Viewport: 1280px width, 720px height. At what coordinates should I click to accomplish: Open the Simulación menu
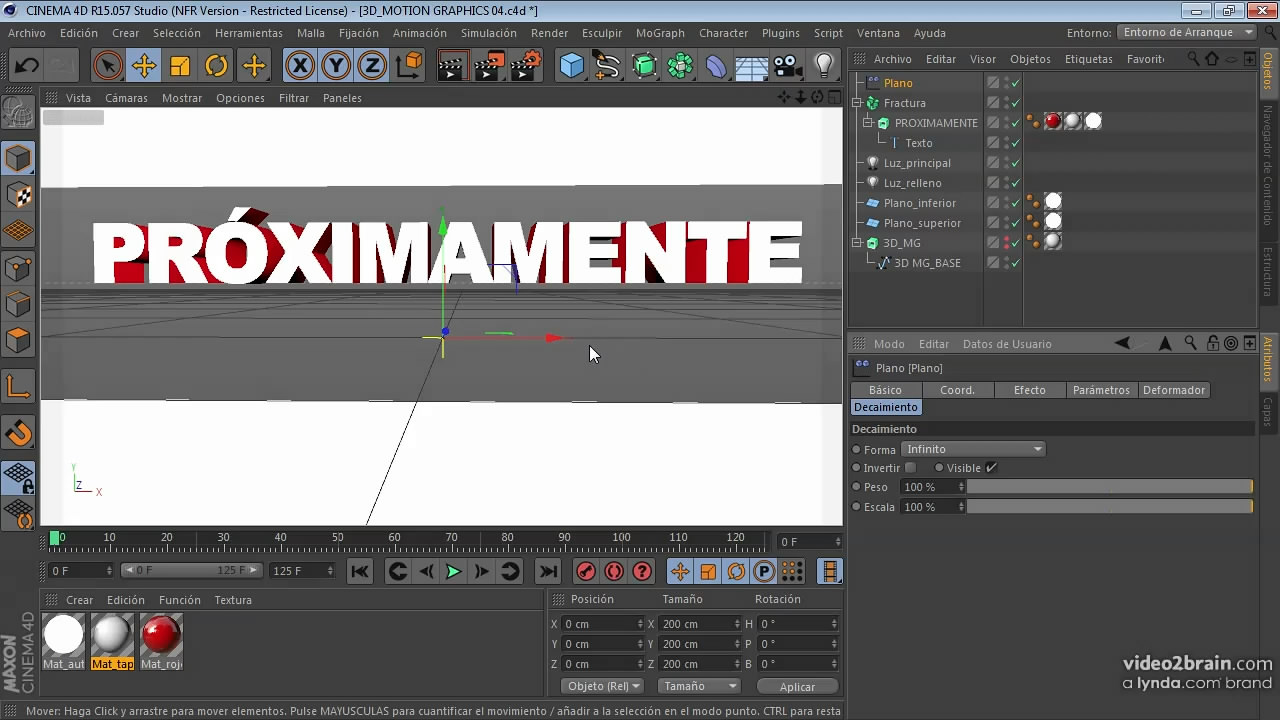[489, 33]
